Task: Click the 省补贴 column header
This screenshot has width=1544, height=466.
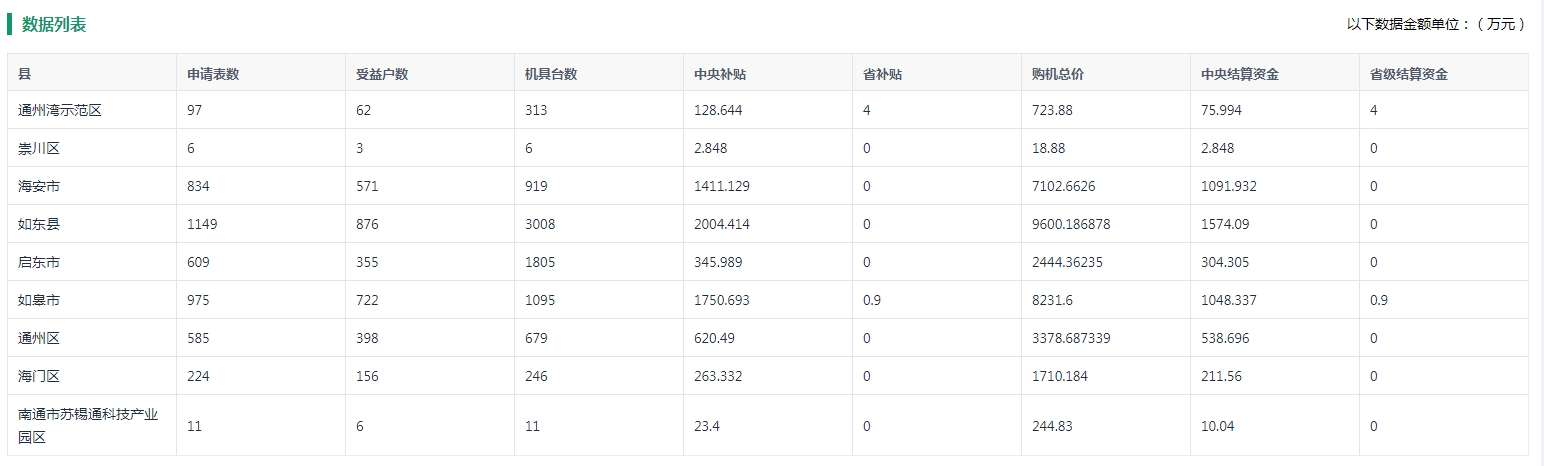Action: (882, 73)
